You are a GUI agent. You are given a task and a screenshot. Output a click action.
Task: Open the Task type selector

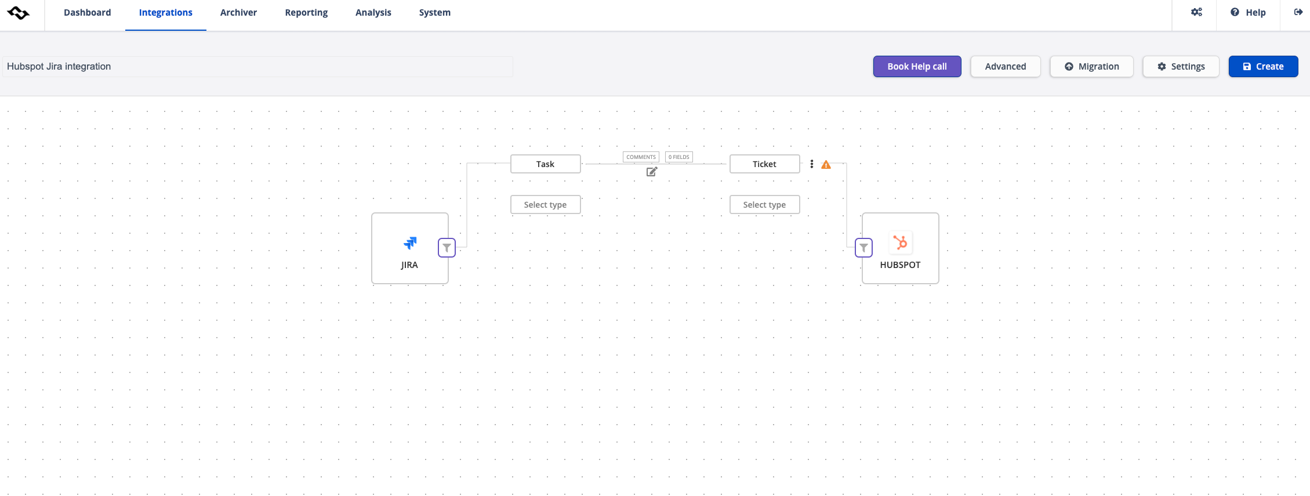(545, 164)
